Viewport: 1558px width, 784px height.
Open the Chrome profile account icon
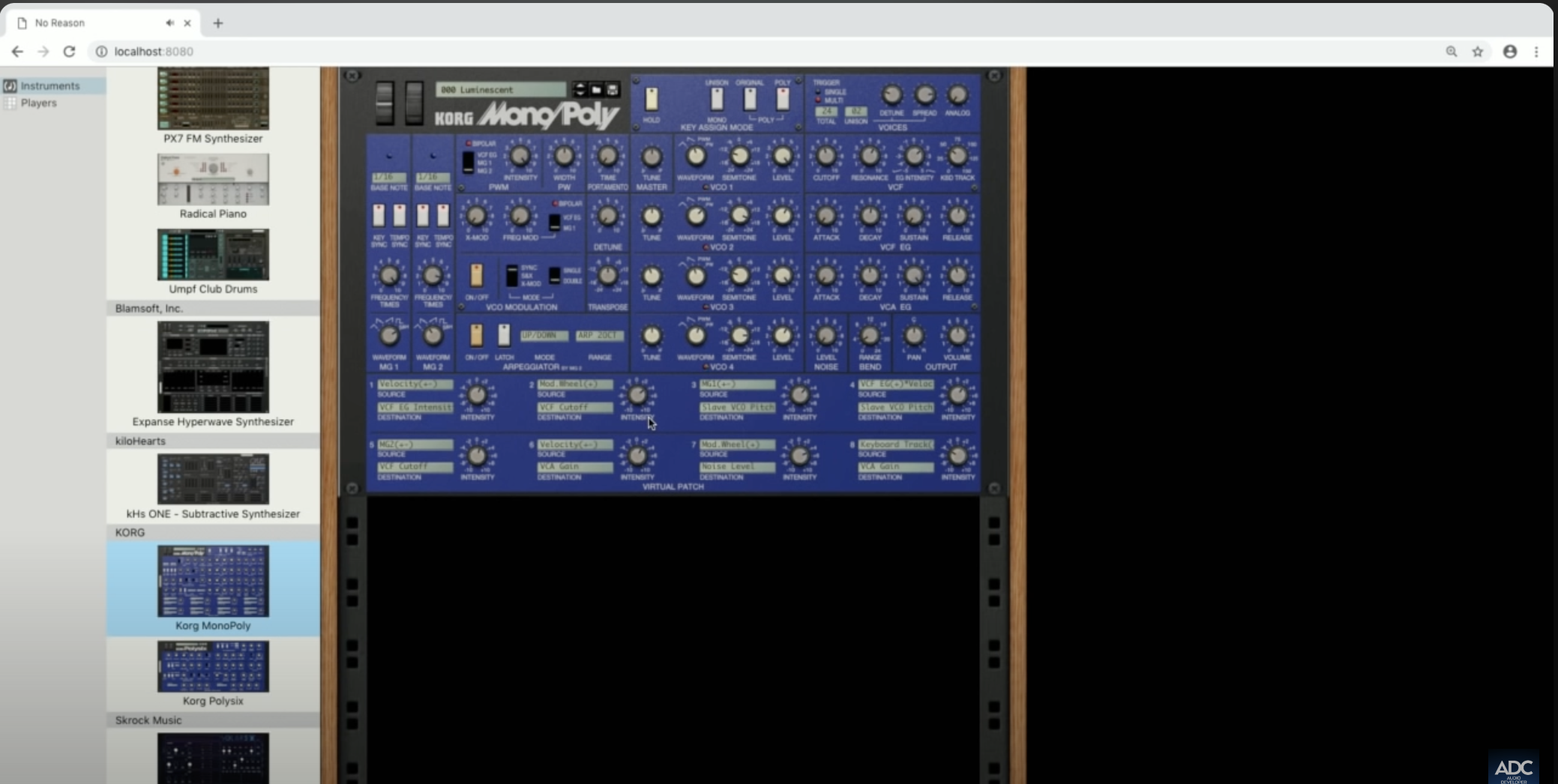pyautogui.click(x=1510, y=52)
